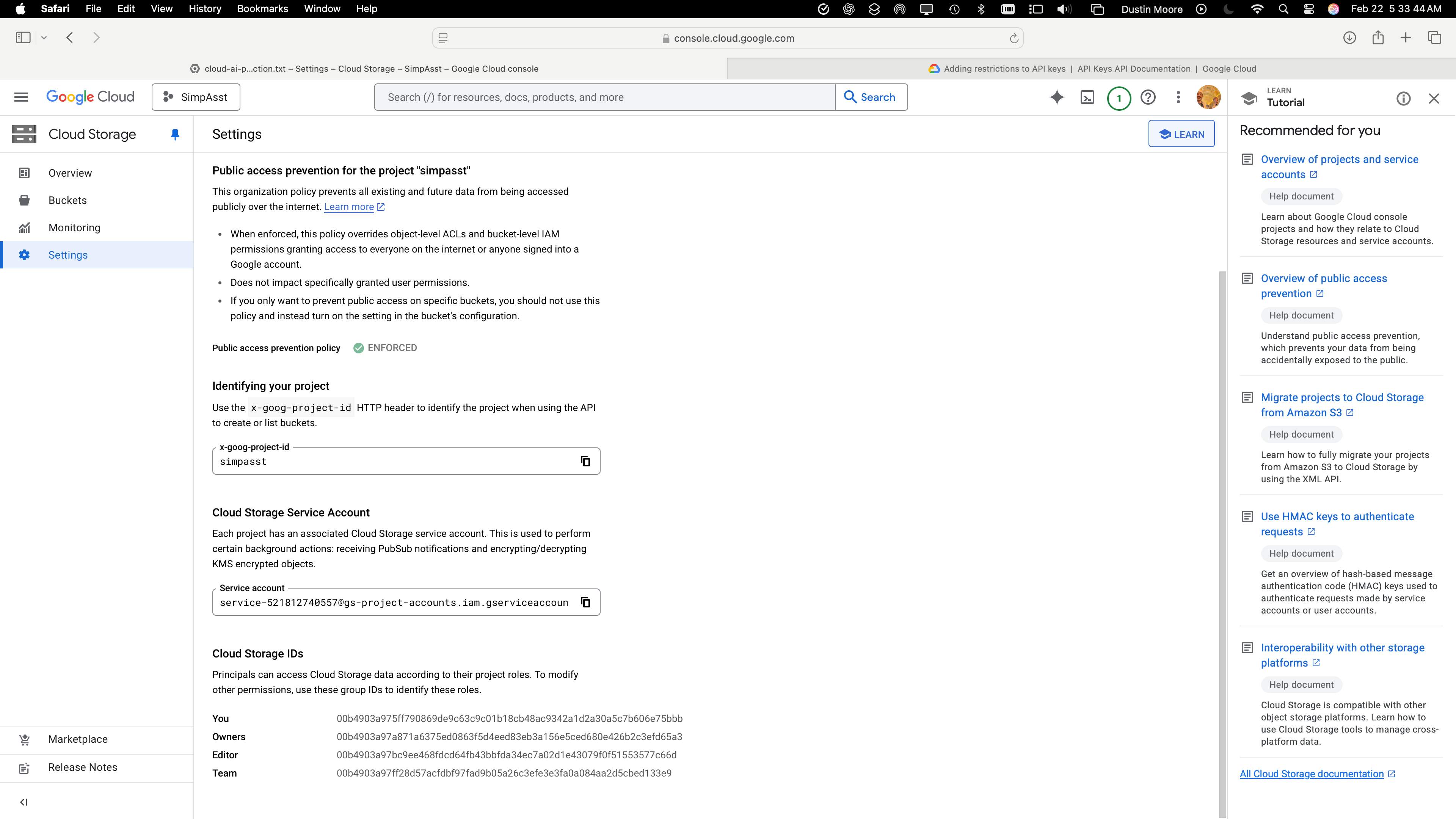Copy the service account email

tap(585, 602)
